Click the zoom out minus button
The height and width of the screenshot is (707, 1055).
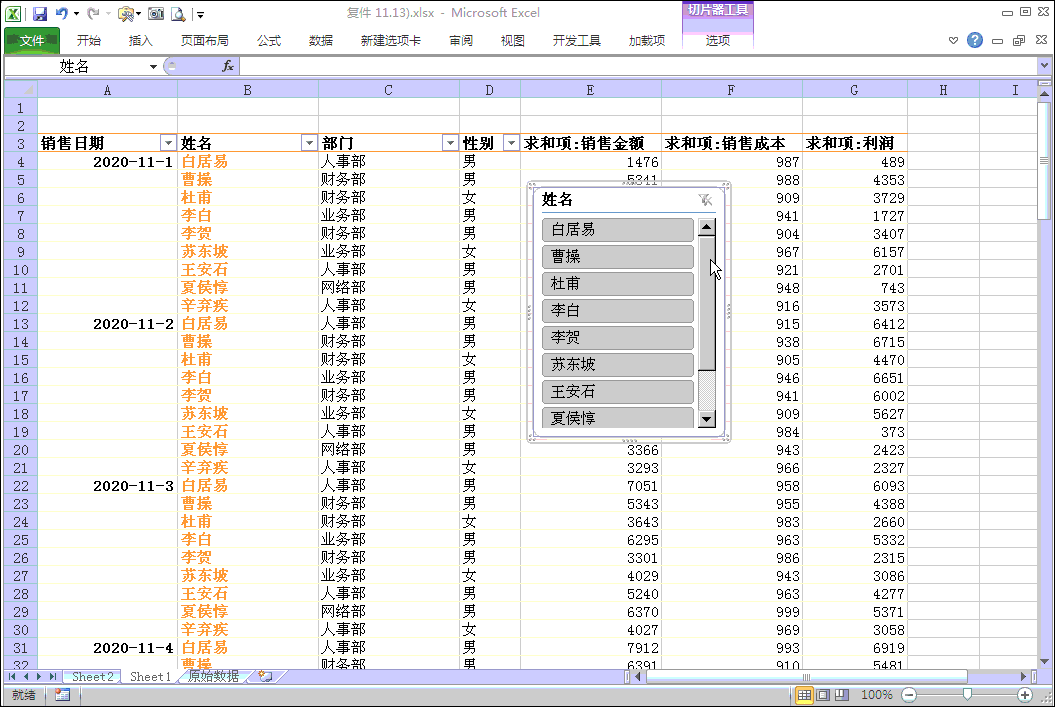pos(909,695)
